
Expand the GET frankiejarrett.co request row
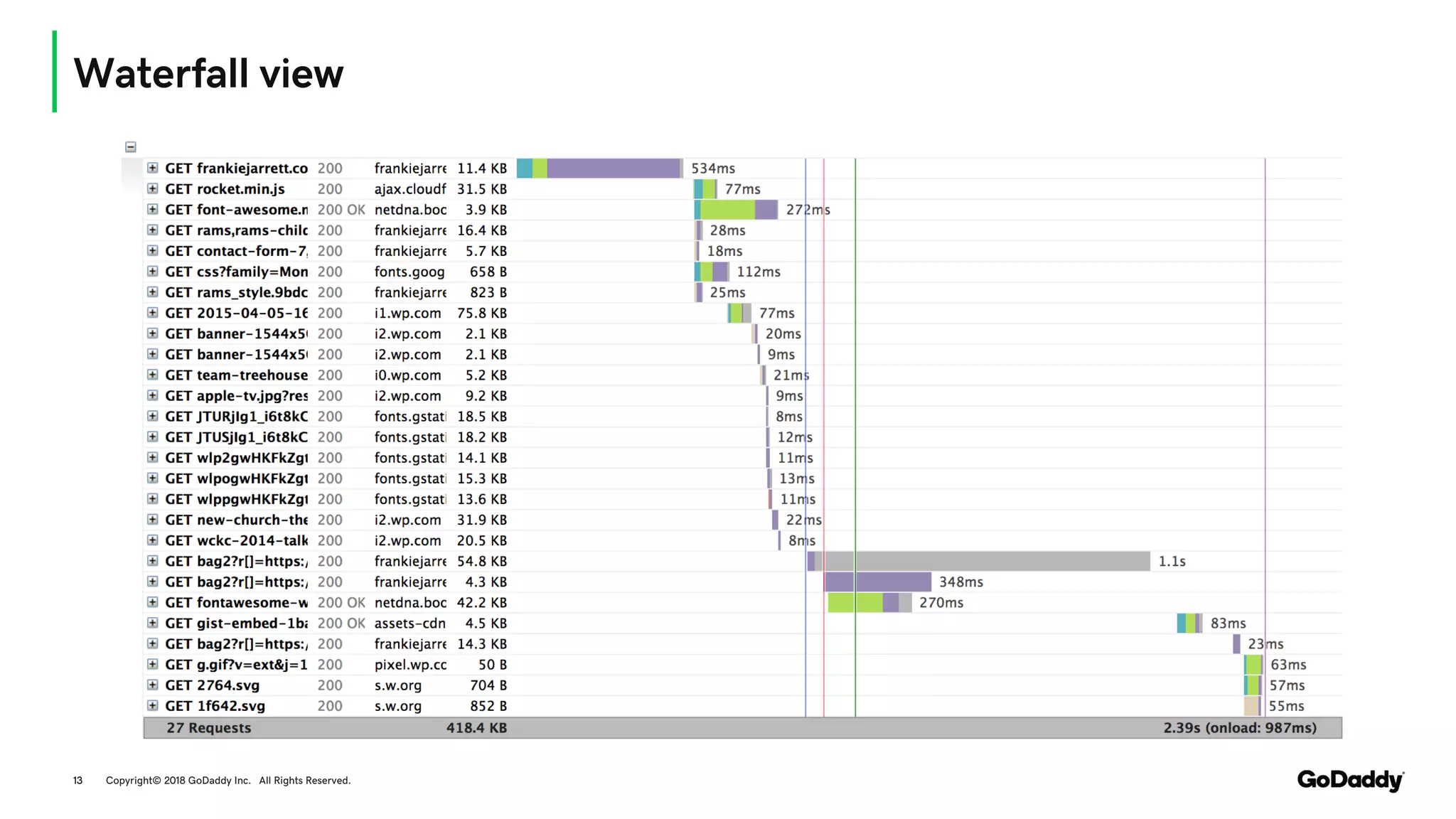(x=152, y=168)
